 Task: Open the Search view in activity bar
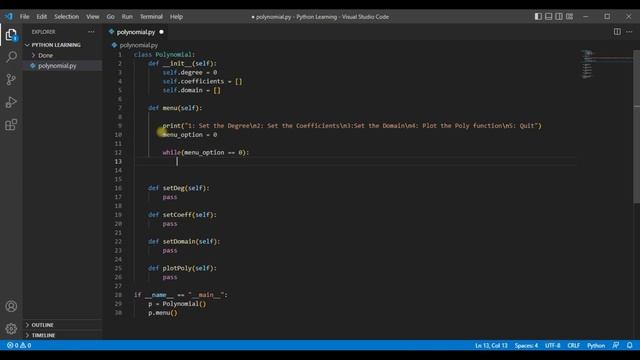click(x=11, y=57)
